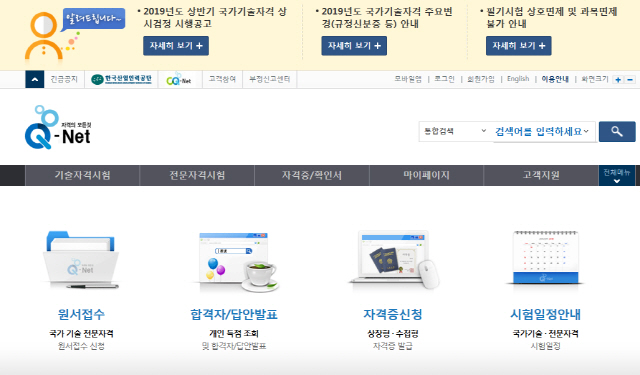The width and height of the screenshot is (640, 375).
Task: Open the 통합검색 category dropdown
Action: click(455, 131)
